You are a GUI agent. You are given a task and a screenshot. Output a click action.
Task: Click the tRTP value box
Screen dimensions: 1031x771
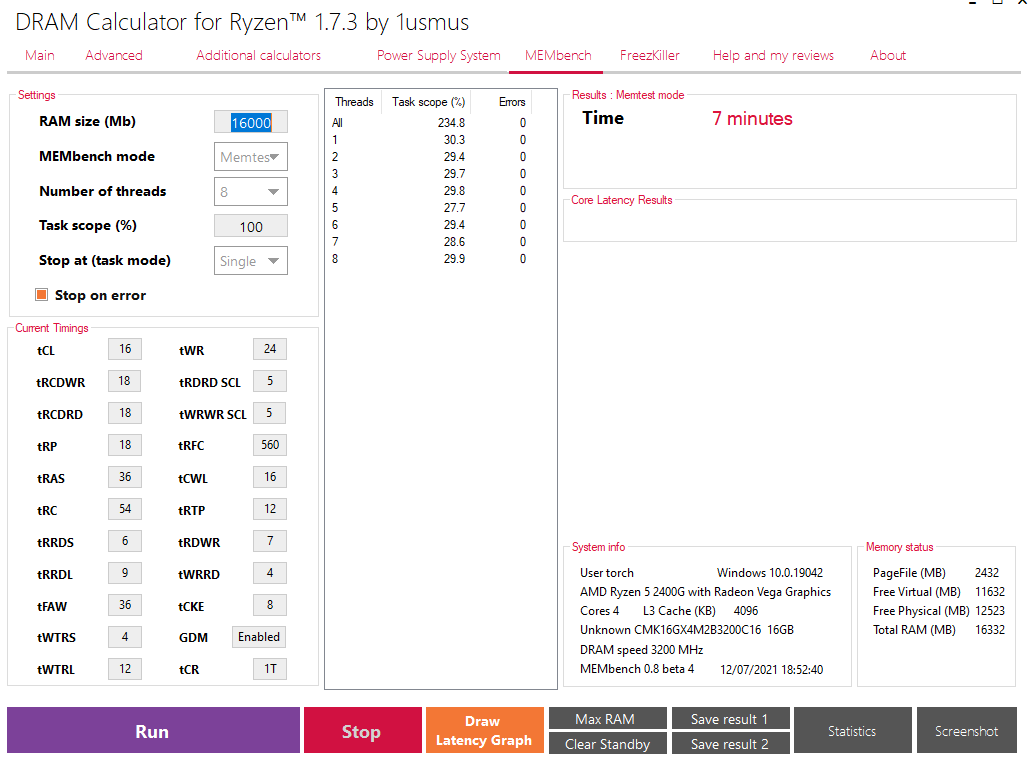point(270,509)
